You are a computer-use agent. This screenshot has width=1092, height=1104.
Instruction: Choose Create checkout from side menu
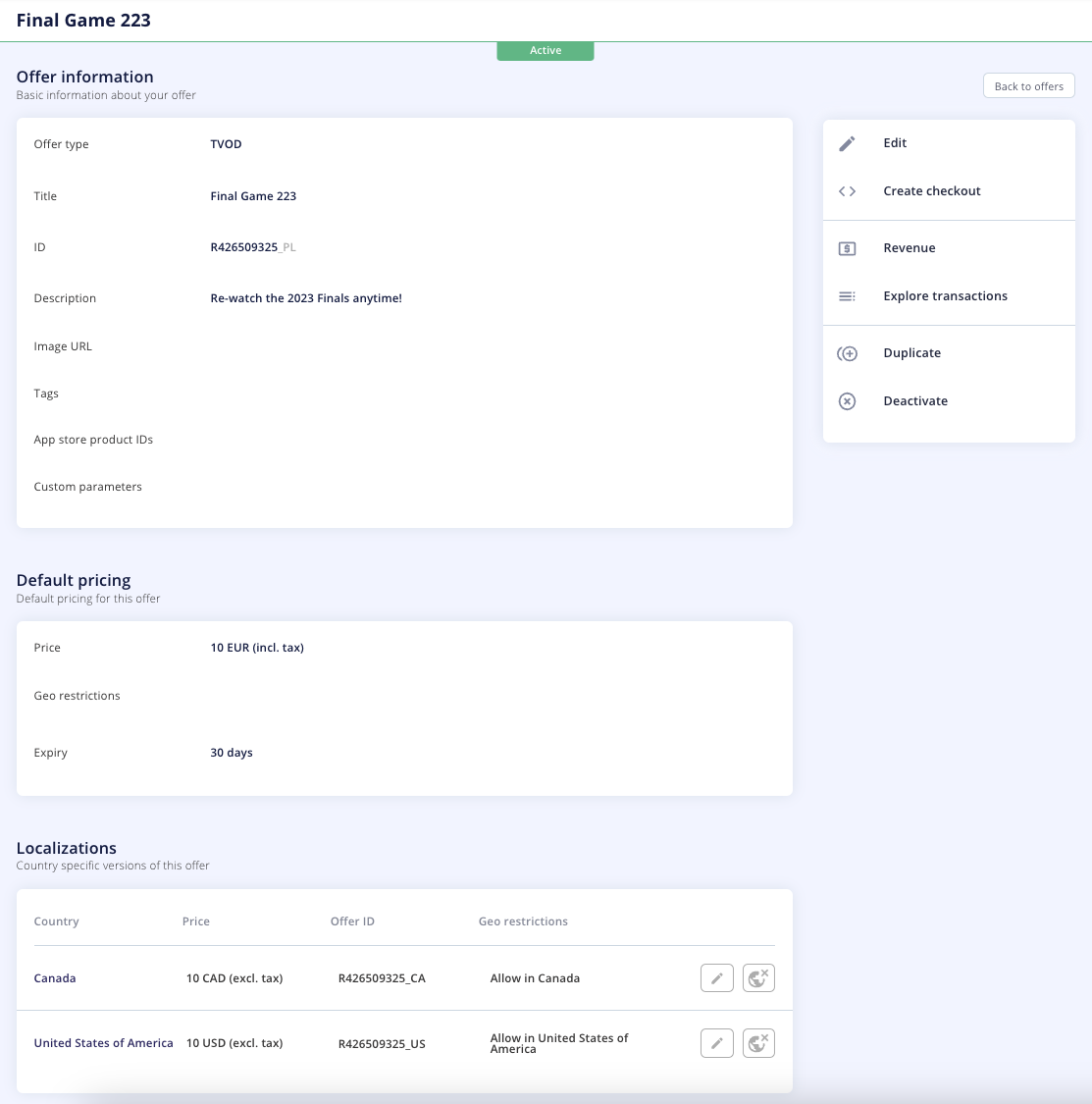click(931, 190)
